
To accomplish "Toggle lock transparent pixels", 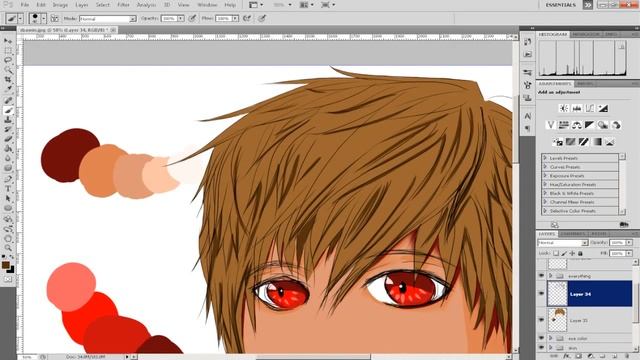I will [x=556, y=253].
